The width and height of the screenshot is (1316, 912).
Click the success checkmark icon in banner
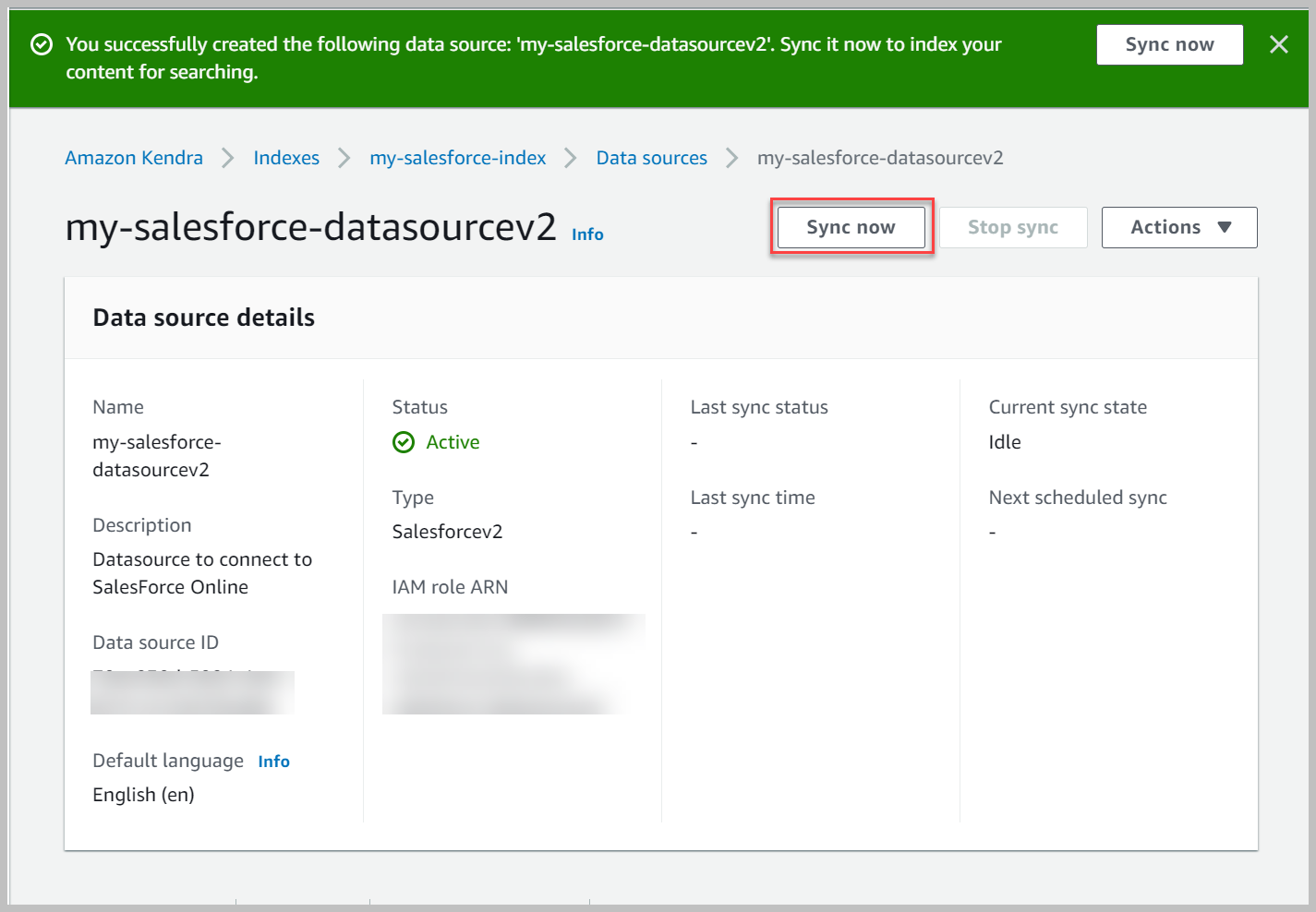[42, 44]
